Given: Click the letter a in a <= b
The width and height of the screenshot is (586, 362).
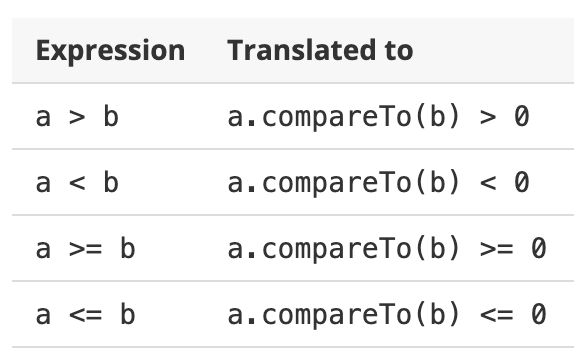Looking at the screenshot, I should coord(43,315).
